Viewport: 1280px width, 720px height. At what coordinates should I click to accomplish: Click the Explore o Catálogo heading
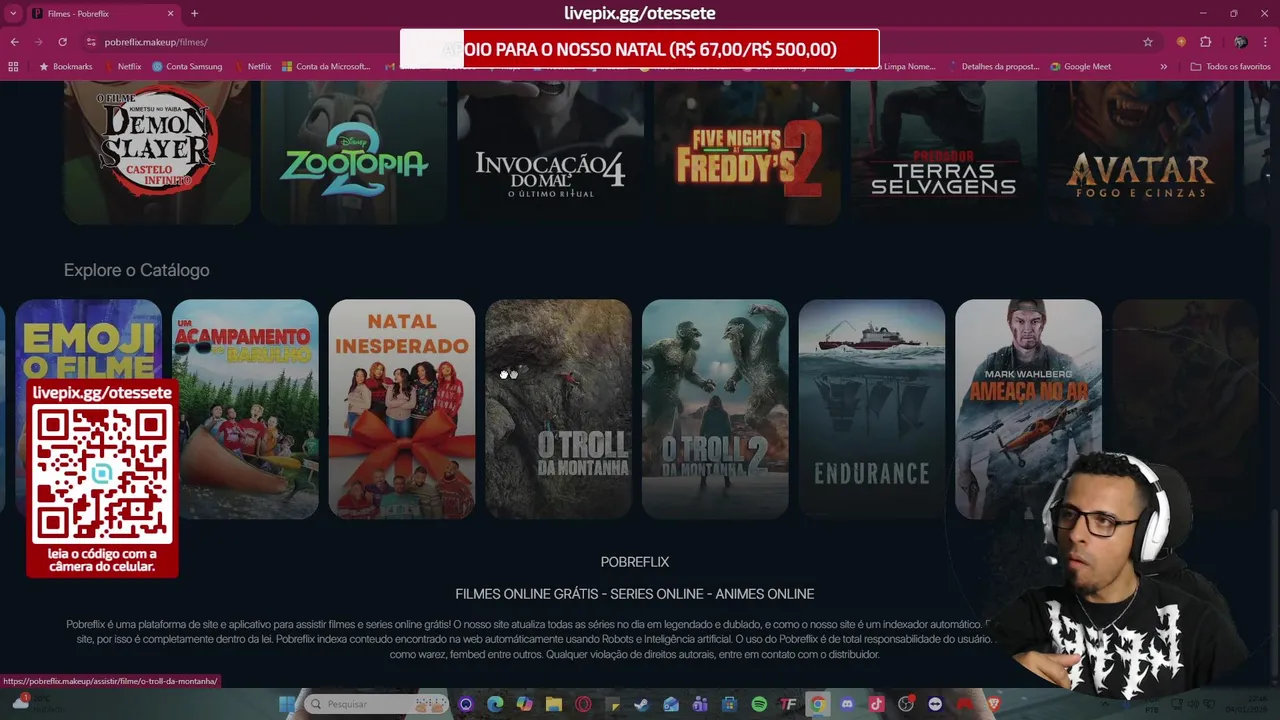point(136,270)
